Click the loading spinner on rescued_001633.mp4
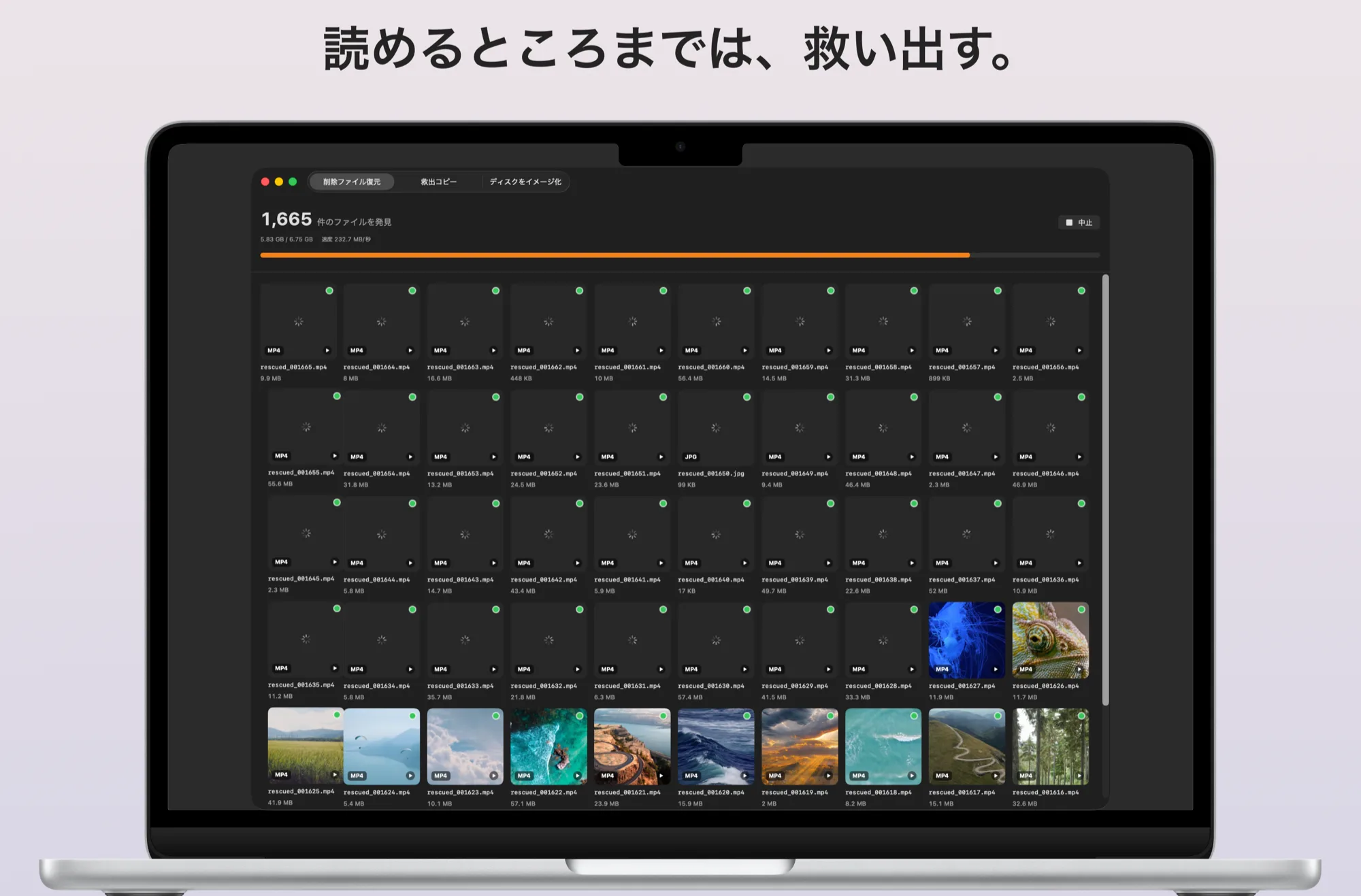Screen dimensions: 1361x896 click(465, 640)
